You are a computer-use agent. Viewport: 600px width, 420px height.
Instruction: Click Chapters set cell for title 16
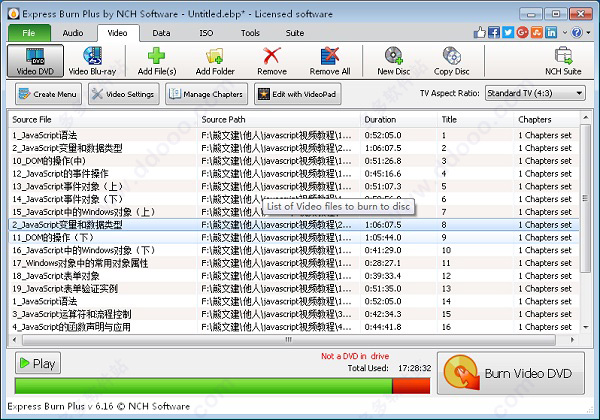(545, 327)
